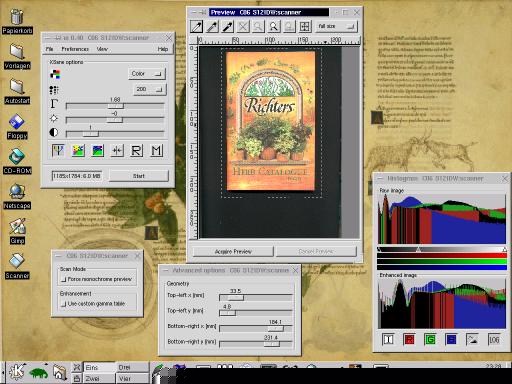512x384 pixels.
Task: Click the auto-enhancement colorful picture icon
Action: pos(78,150)
